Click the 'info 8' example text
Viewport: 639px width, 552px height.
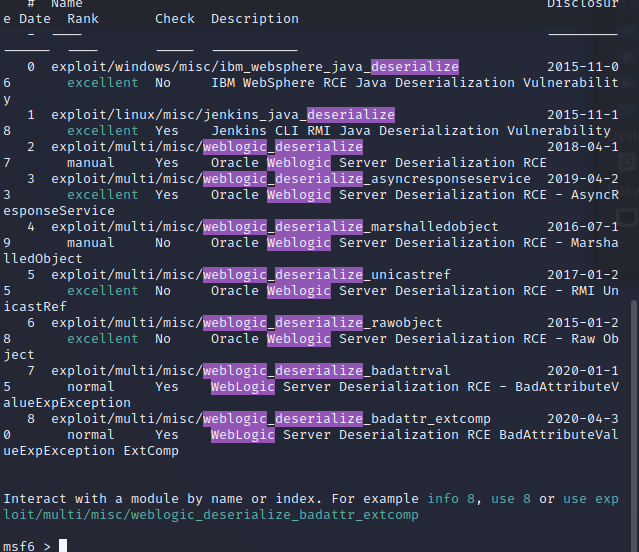[451, 499]
